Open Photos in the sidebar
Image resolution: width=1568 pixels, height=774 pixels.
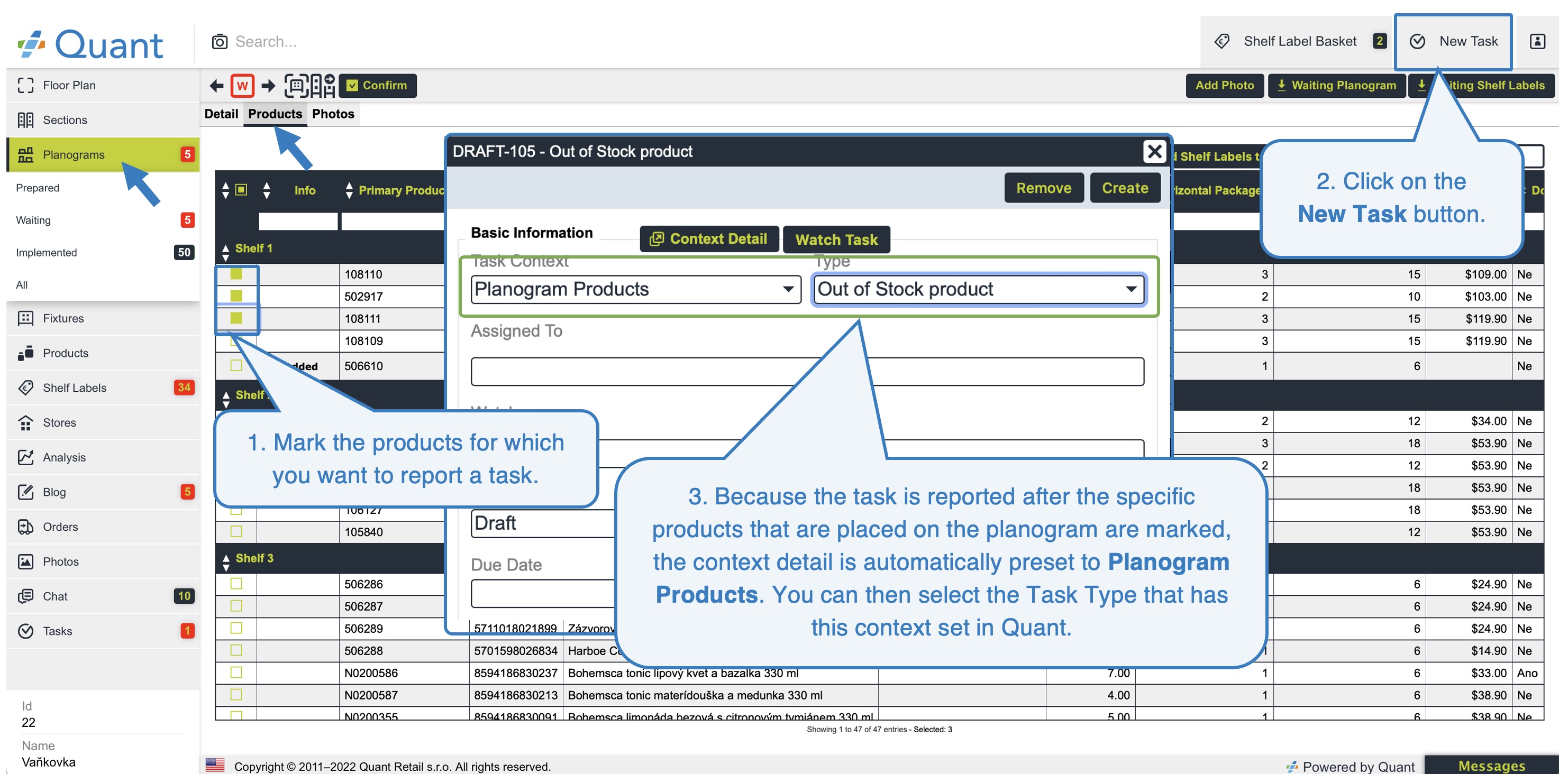(102, 561)
